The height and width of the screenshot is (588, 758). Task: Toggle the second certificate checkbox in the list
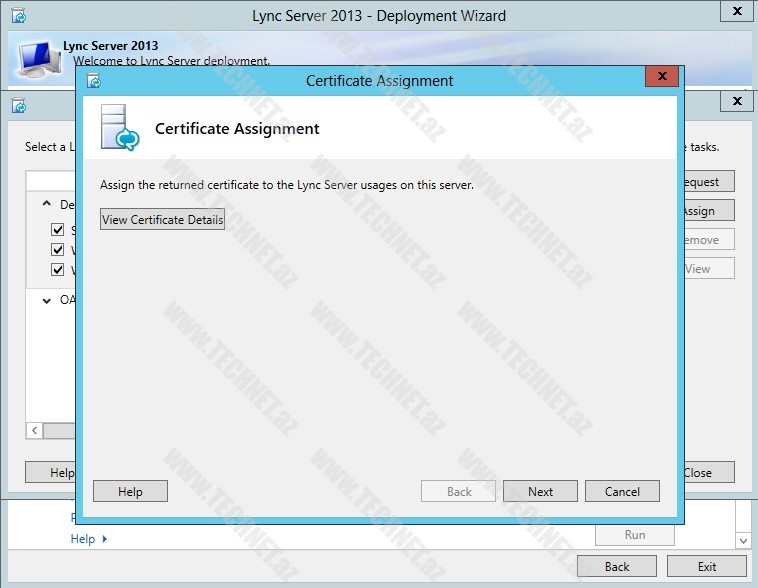click(x=58, y=250)
